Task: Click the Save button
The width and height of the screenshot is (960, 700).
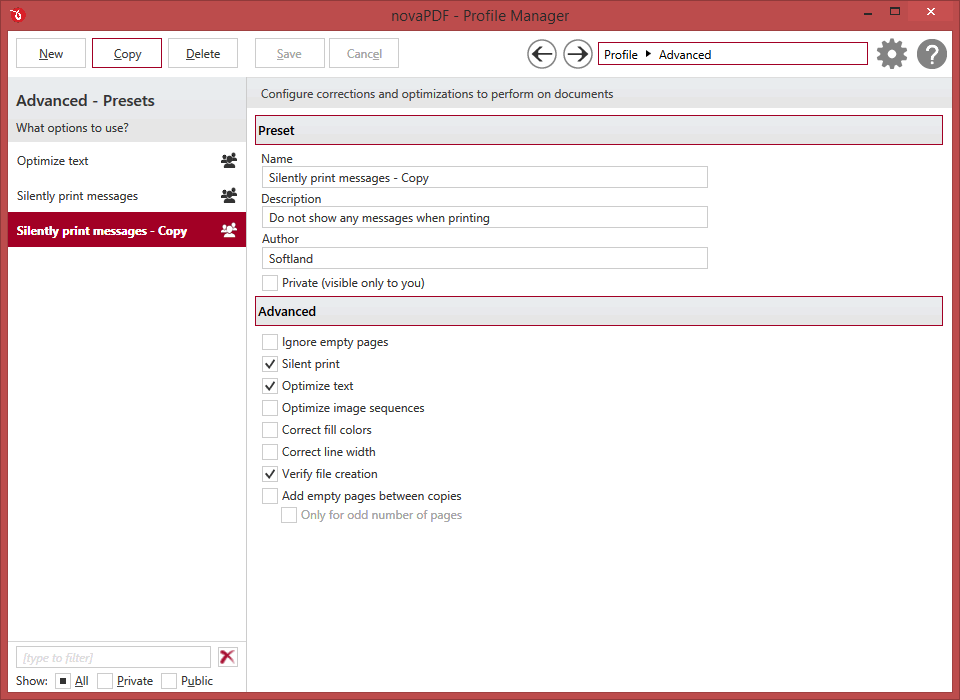Action: [x=289, y=53]
